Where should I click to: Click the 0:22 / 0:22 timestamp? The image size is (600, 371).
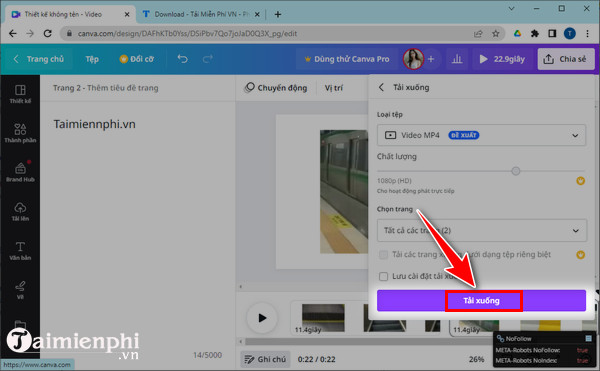tap(316, 359)
